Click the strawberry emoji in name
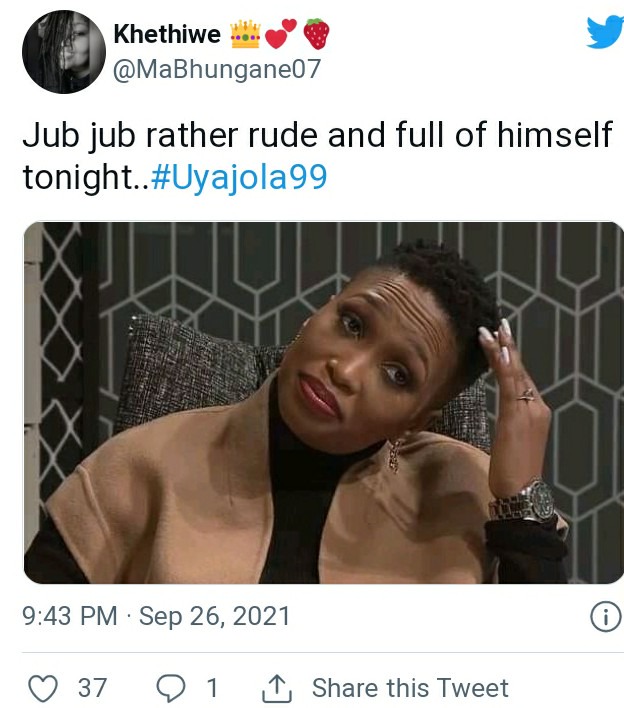 click(x=316, y=34)
